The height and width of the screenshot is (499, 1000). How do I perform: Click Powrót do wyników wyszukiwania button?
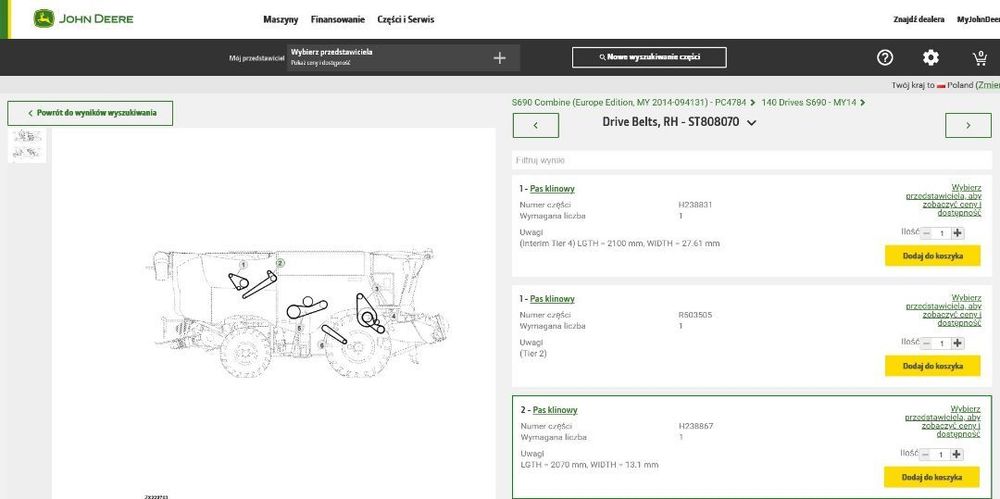[x=90, y=113]
